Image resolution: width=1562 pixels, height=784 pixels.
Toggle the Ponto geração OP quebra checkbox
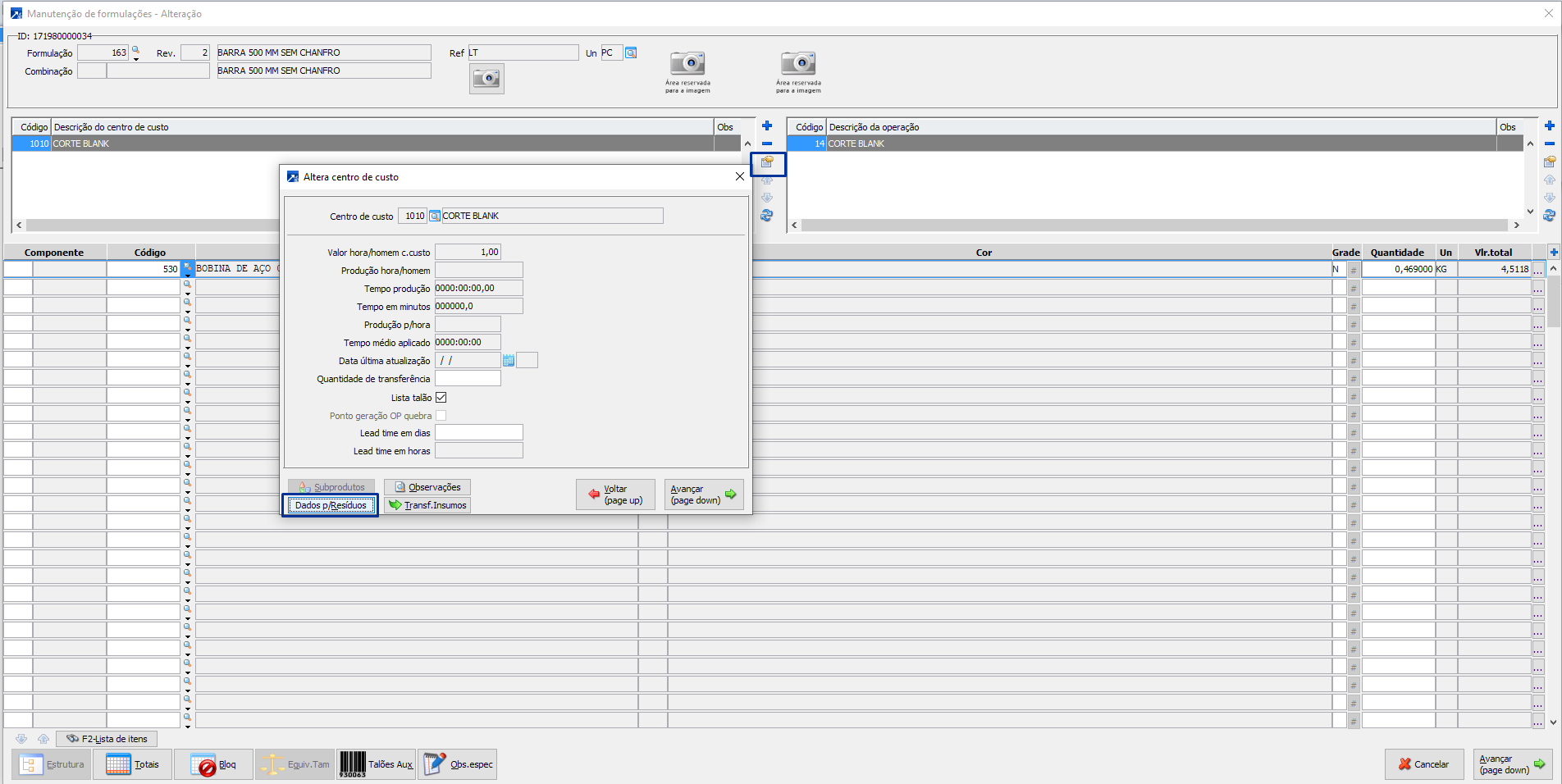point(441,416)
